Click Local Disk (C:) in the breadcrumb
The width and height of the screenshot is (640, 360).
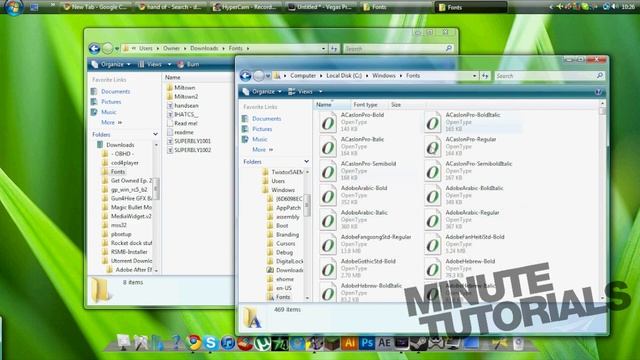pyautogui.click(x=344, y=76)
